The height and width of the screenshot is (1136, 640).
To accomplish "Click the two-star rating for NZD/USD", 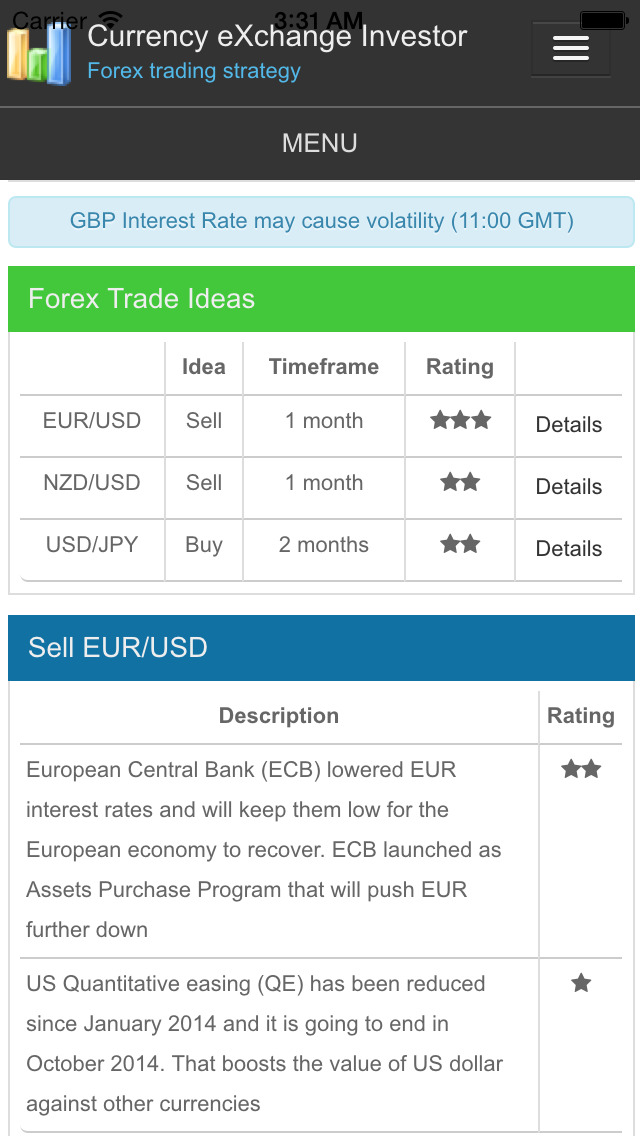I will tap(460, 483).
